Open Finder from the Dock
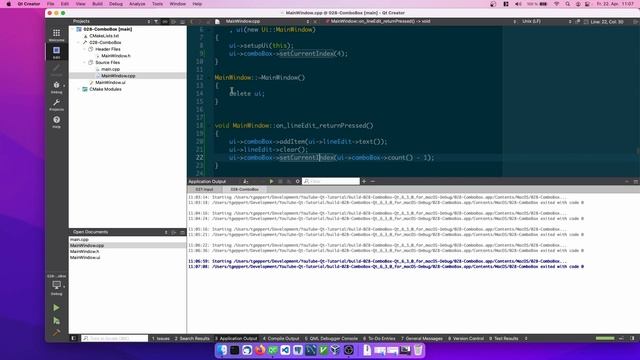The width and height of the screenshot is (640, 360). tap(222, 350)
